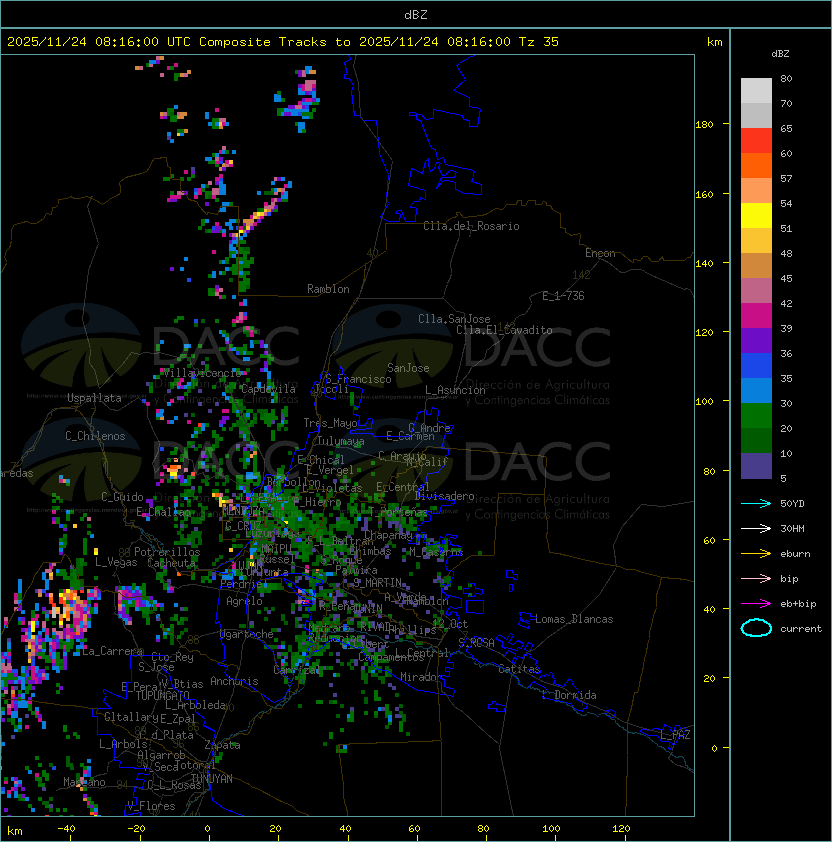Click the 'L_Vegas' map label
The image size is (832, 842).
pos(116,562)
